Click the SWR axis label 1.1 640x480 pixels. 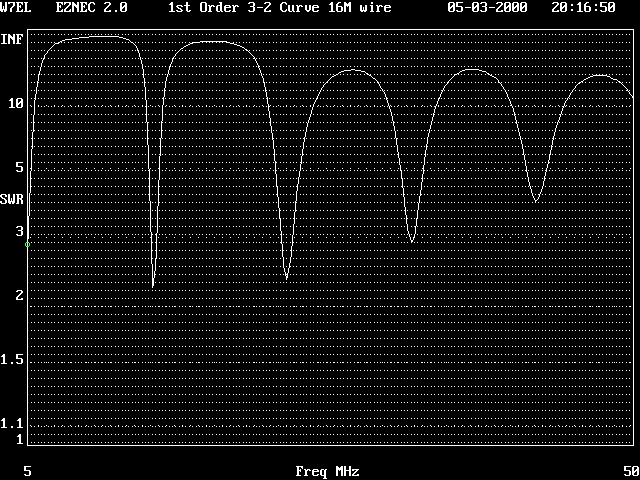pyautogui.click(x=12, y=423)
